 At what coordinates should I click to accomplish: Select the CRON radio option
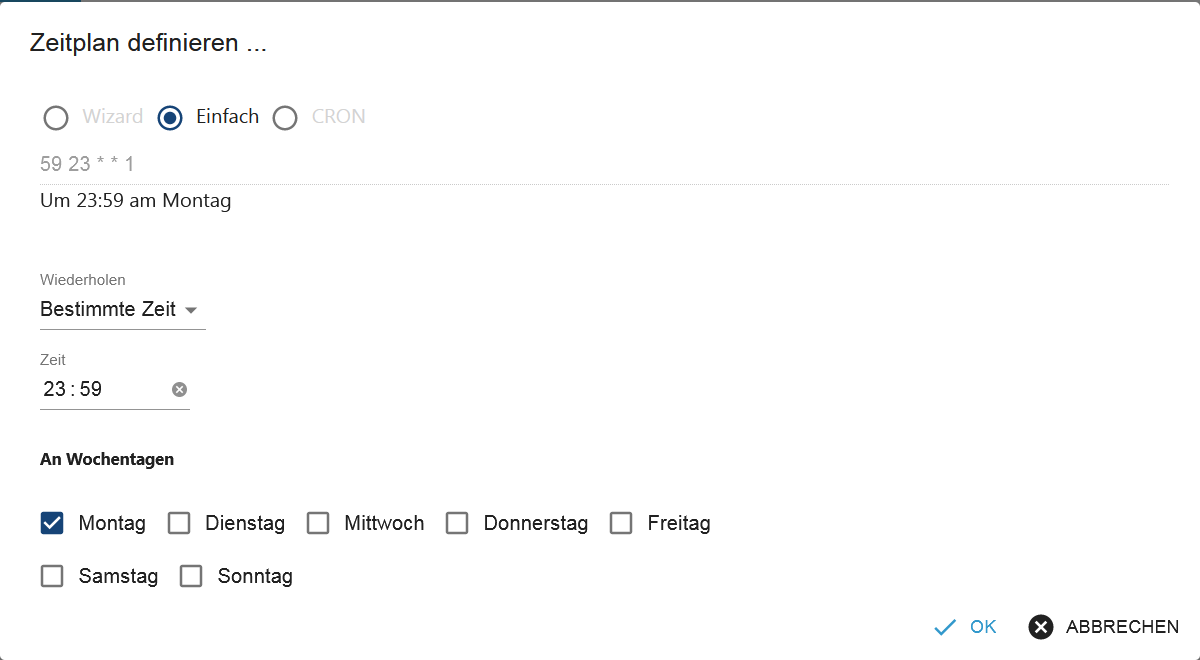pos(285,118)
